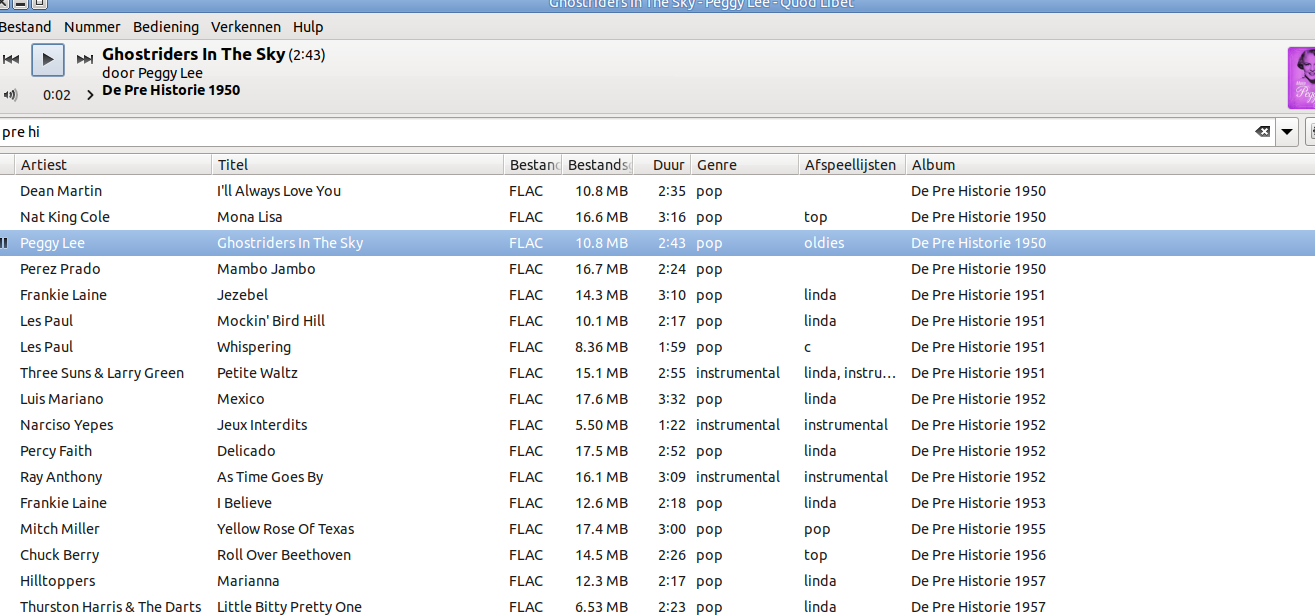Sort the list by Duur column
Screen dimensions: 1315x615
(668, 165)
